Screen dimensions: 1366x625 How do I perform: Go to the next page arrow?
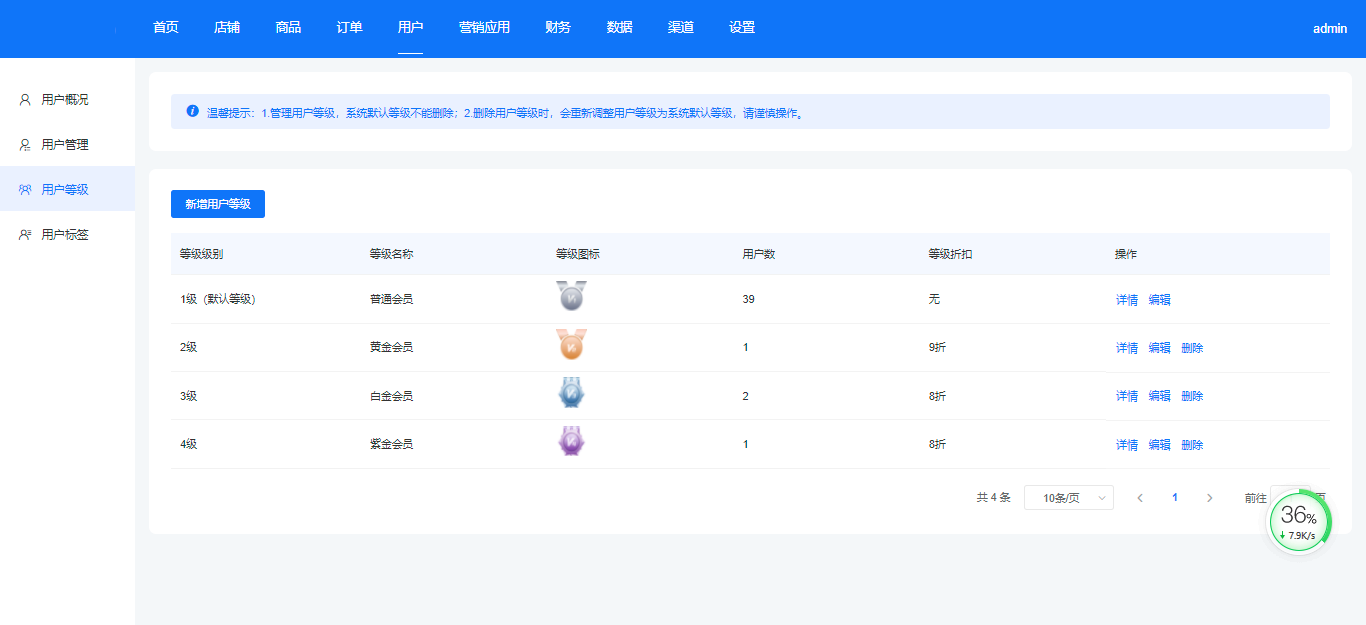pos(1209,498)
